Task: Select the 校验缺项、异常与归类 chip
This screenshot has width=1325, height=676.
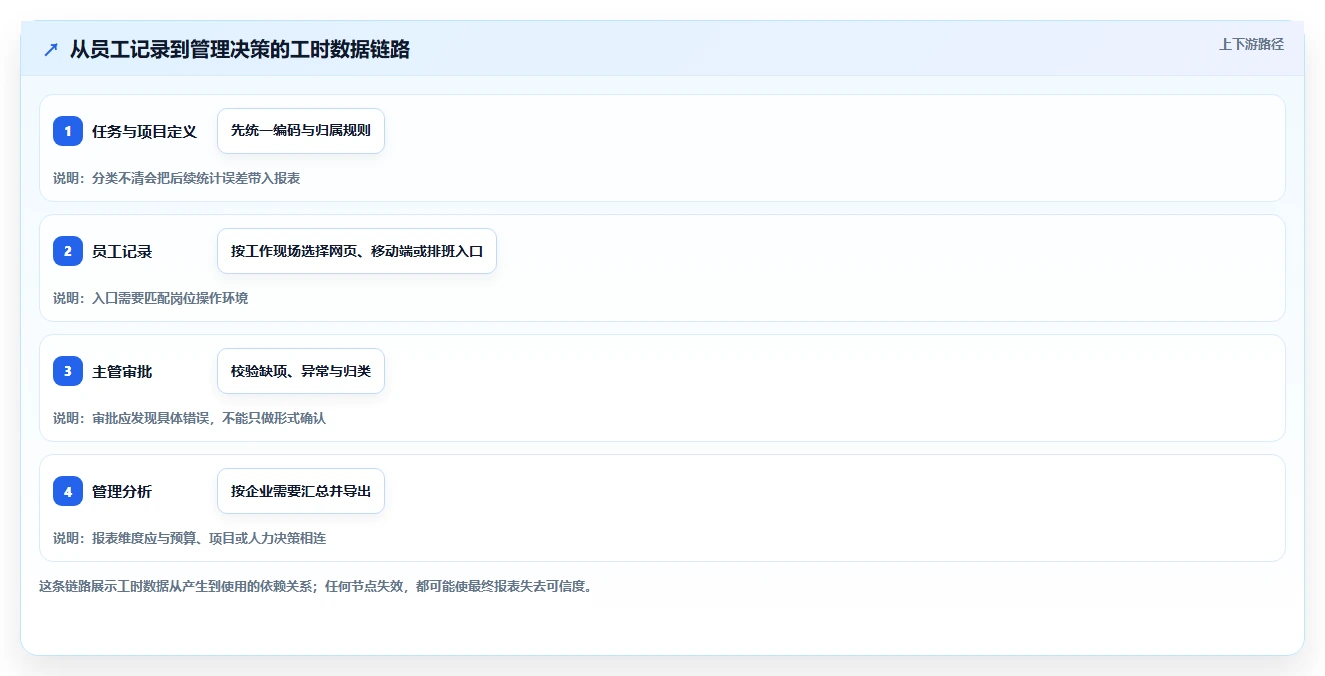Action: pyautogui.click(x=301, y=371)
